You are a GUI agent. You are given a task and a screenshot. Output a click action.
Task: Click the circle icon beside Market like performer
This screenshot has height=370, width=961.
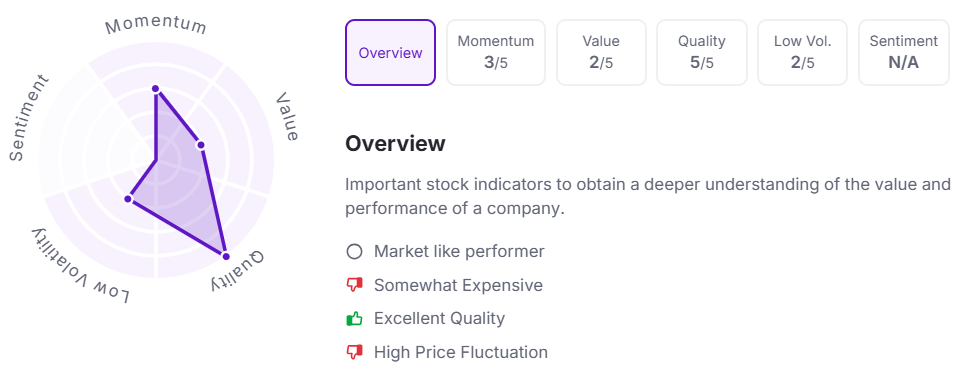tap(354, 252)
